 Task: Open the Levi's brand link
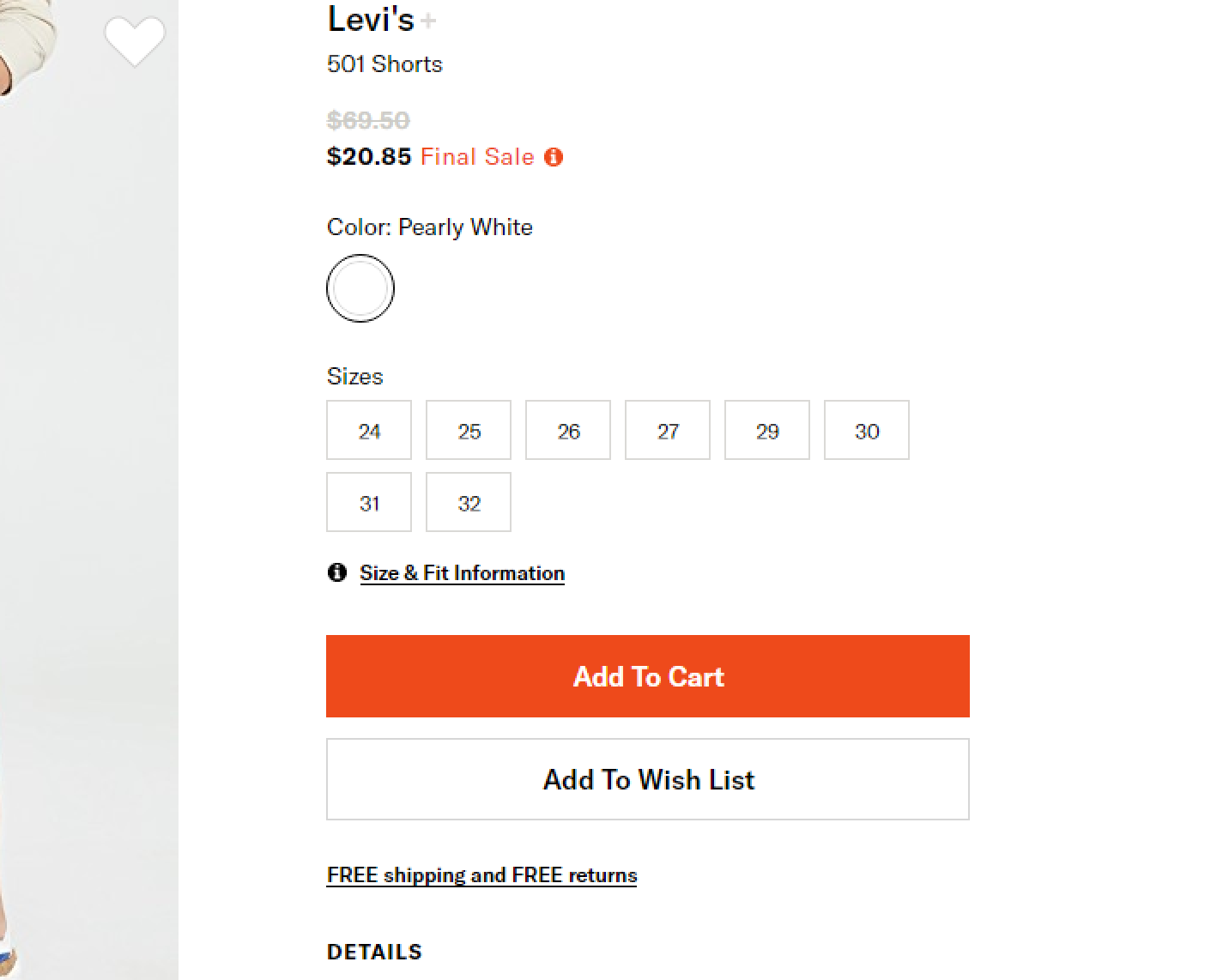tap(370, 20)
